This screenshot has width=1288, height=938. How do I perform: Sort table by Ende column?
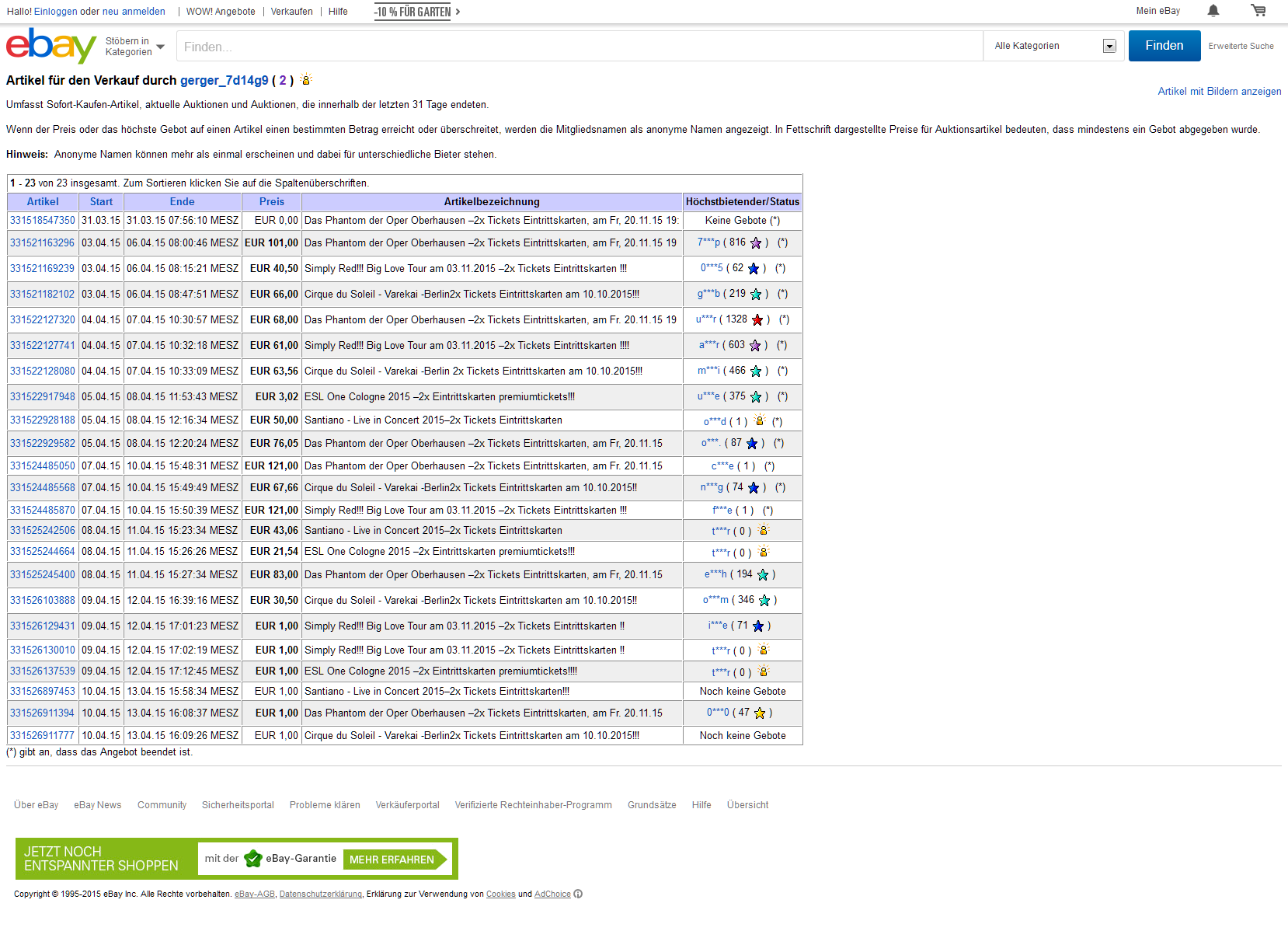tap(183, 201)
